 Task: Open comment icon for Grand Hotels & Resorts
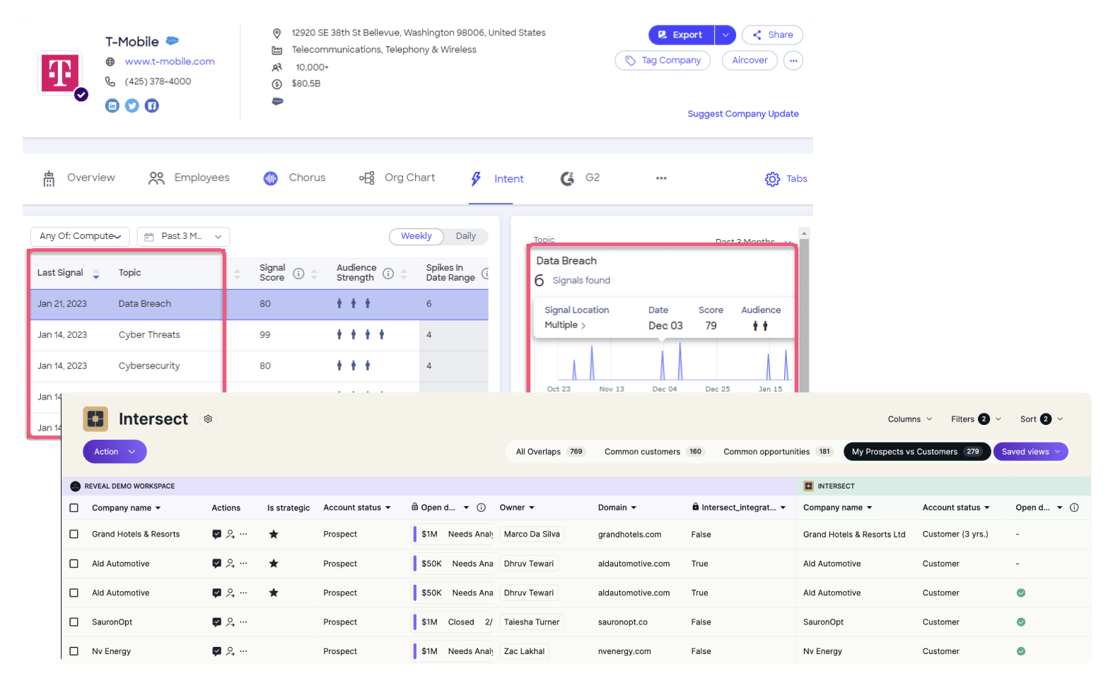[216, 534]
